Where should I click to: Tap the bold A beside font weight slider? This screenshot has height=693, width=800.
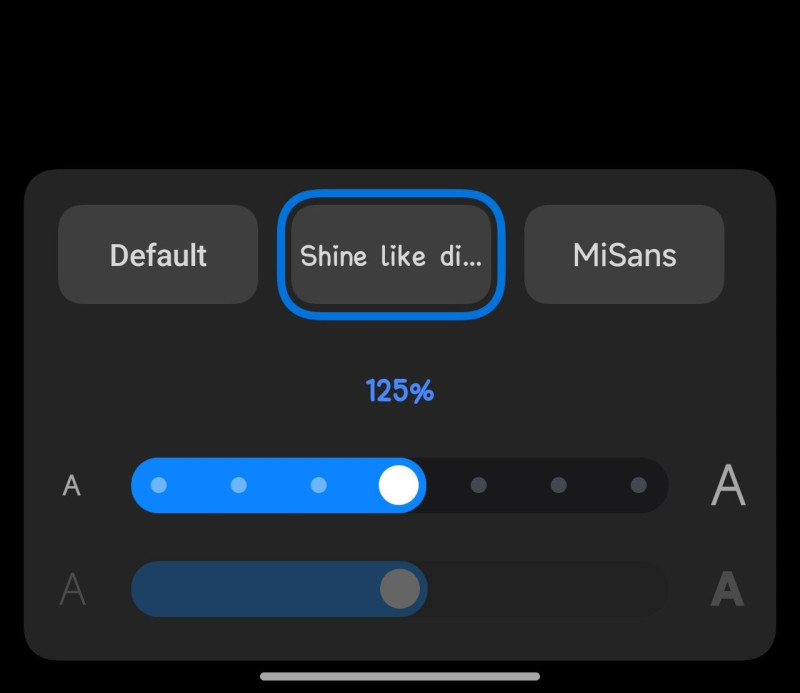click(x=727, y=590)
